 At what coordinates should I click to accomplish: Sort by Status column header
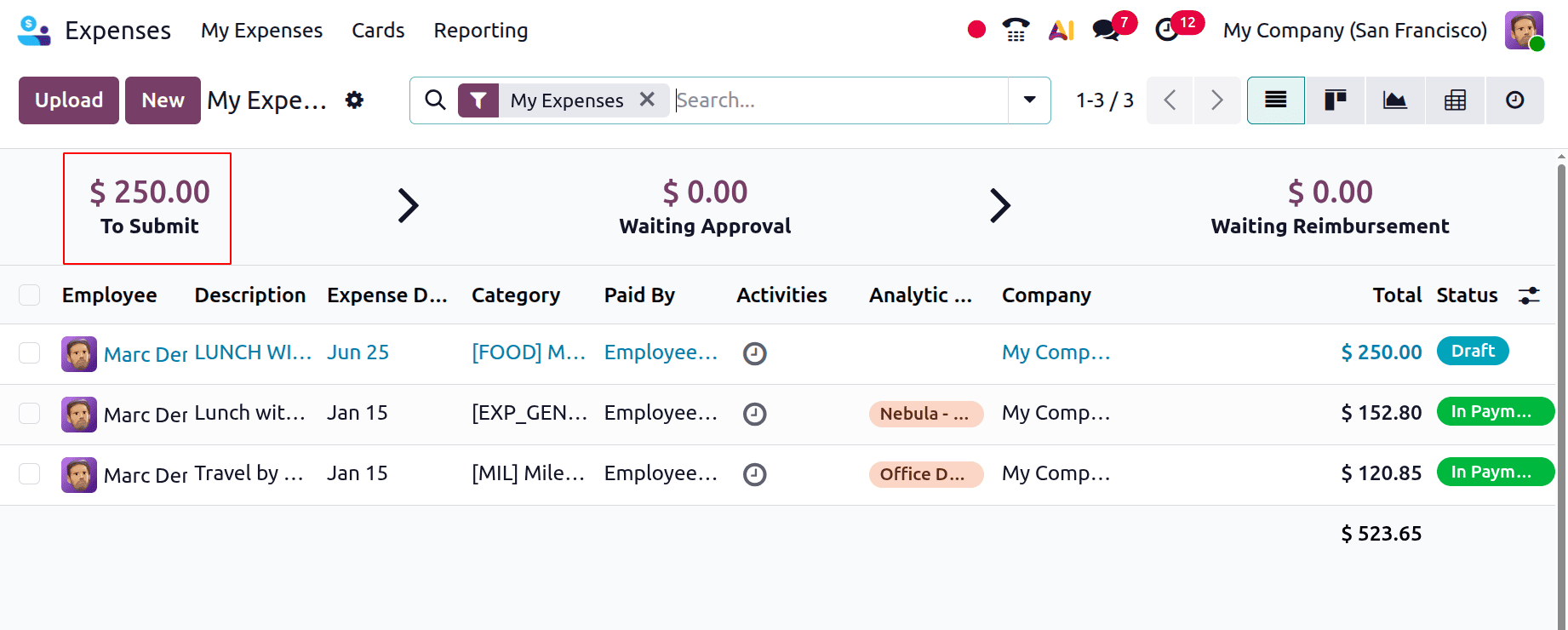tap(1467, 295)
